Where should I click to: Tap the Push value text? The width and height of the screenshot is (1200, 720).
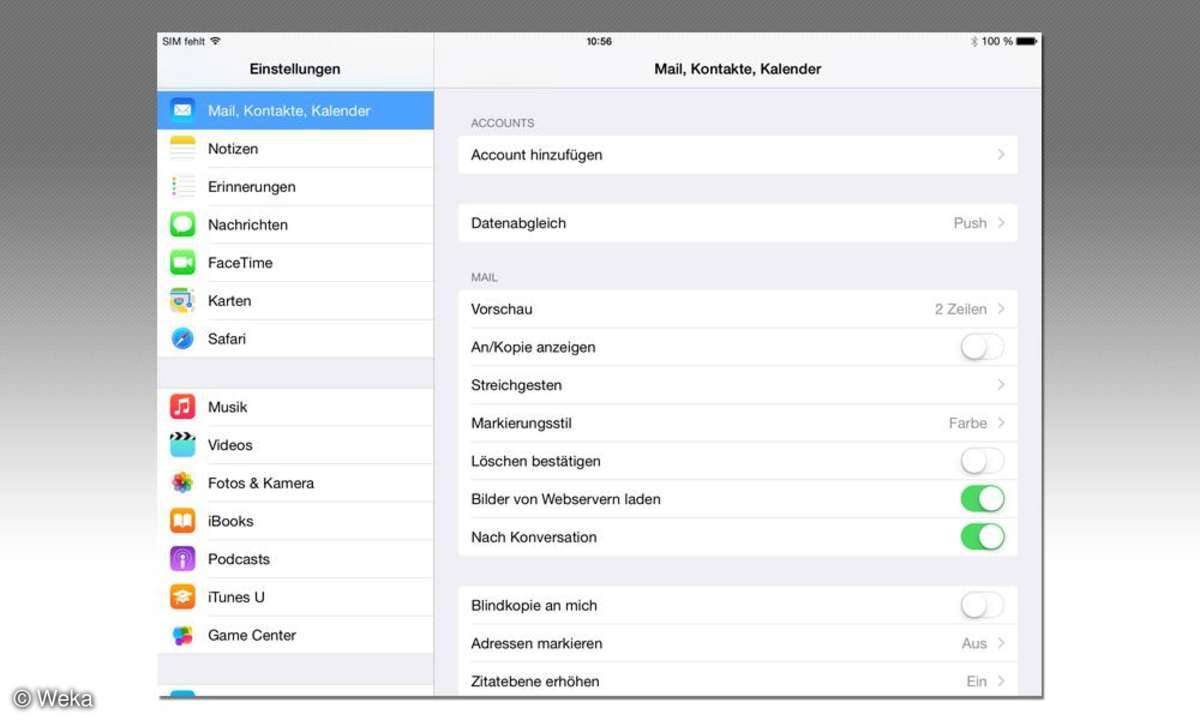click(970, 223)
